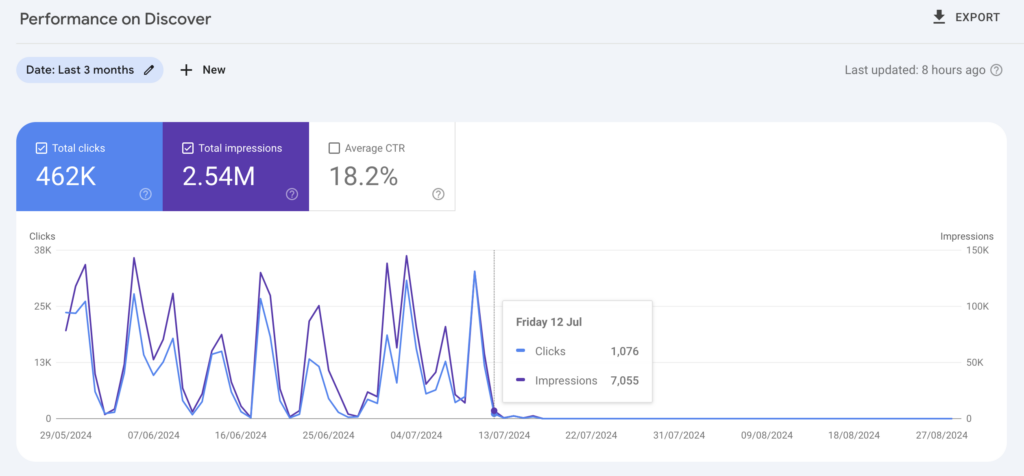The width and height of the screenshot is (1024, 476).
Task: Click the 07/06/2024 date axis label
Action: coord(154,436)
